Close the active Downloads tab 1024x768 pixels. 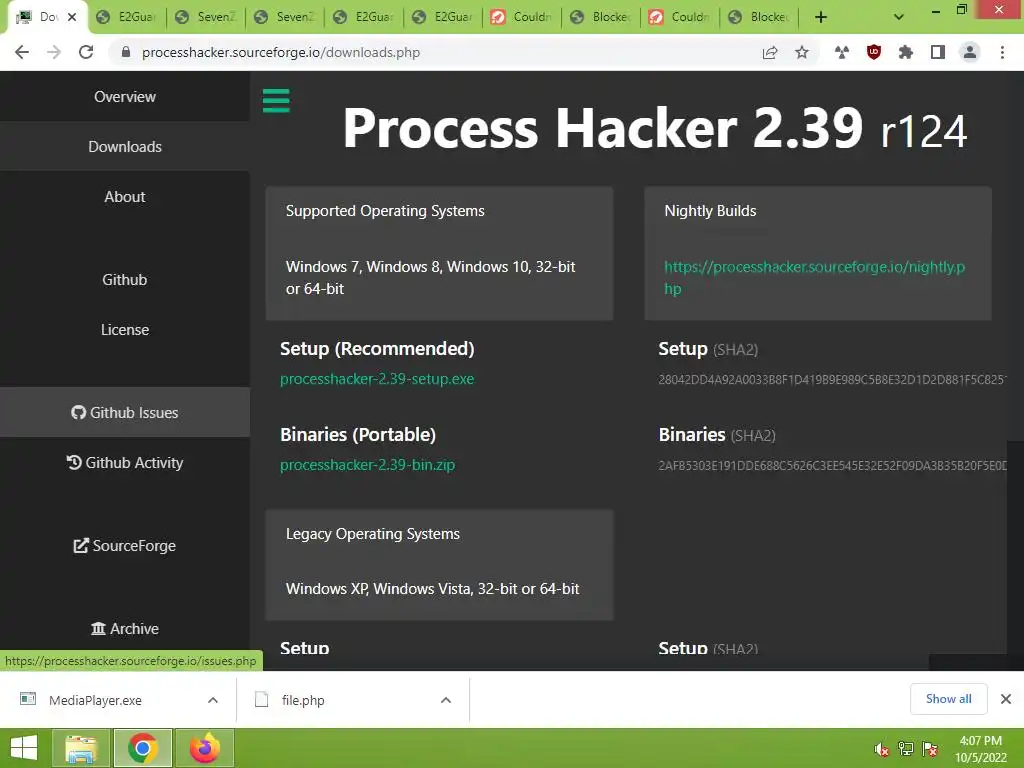point(72,17)
